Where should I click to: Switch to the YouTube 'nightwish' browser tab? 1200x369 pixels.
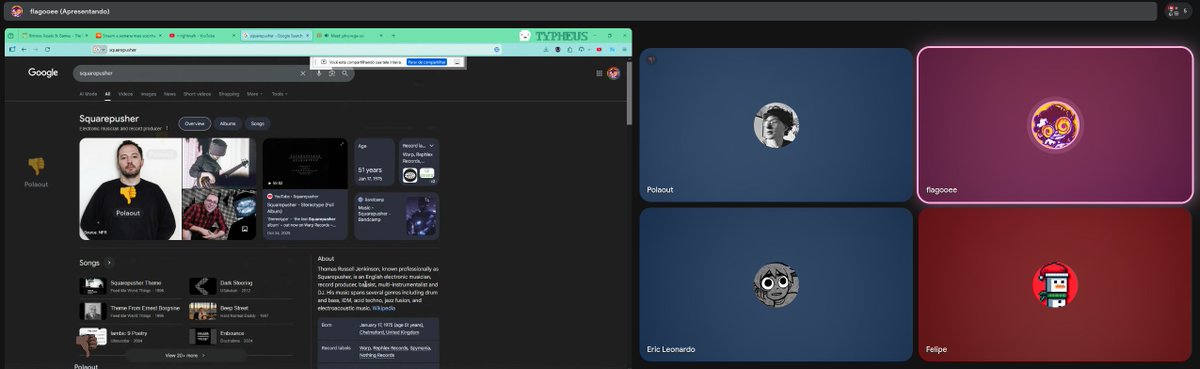pos(203,35)
